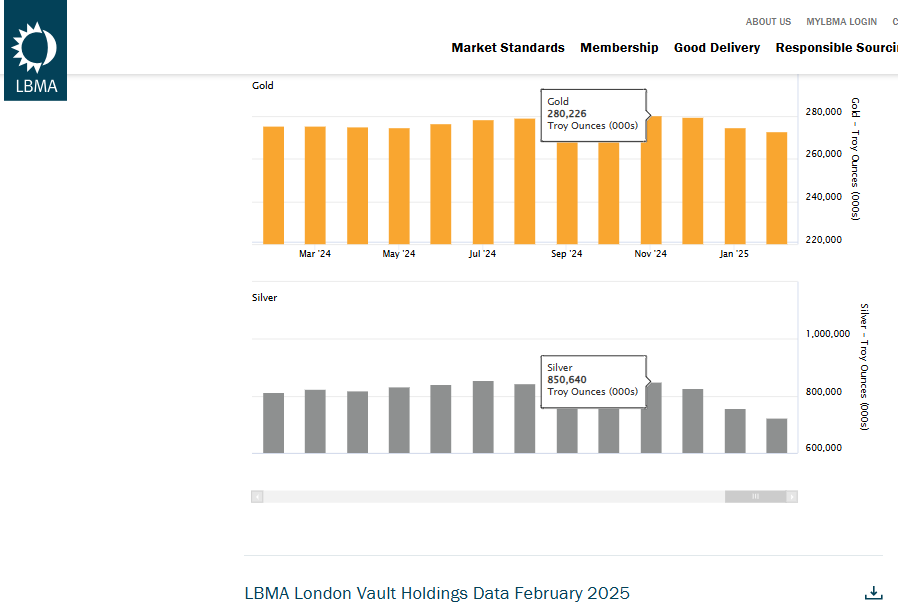Click the 1,000,000 silver axis value
Screen dimensions: 898x610
tap(828, 333)
